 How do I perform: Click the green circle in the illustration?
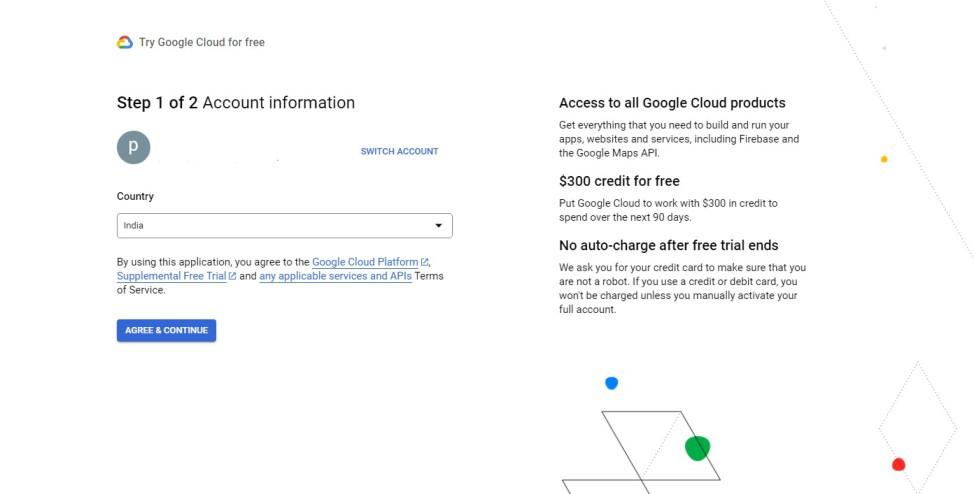click(697, 448)
